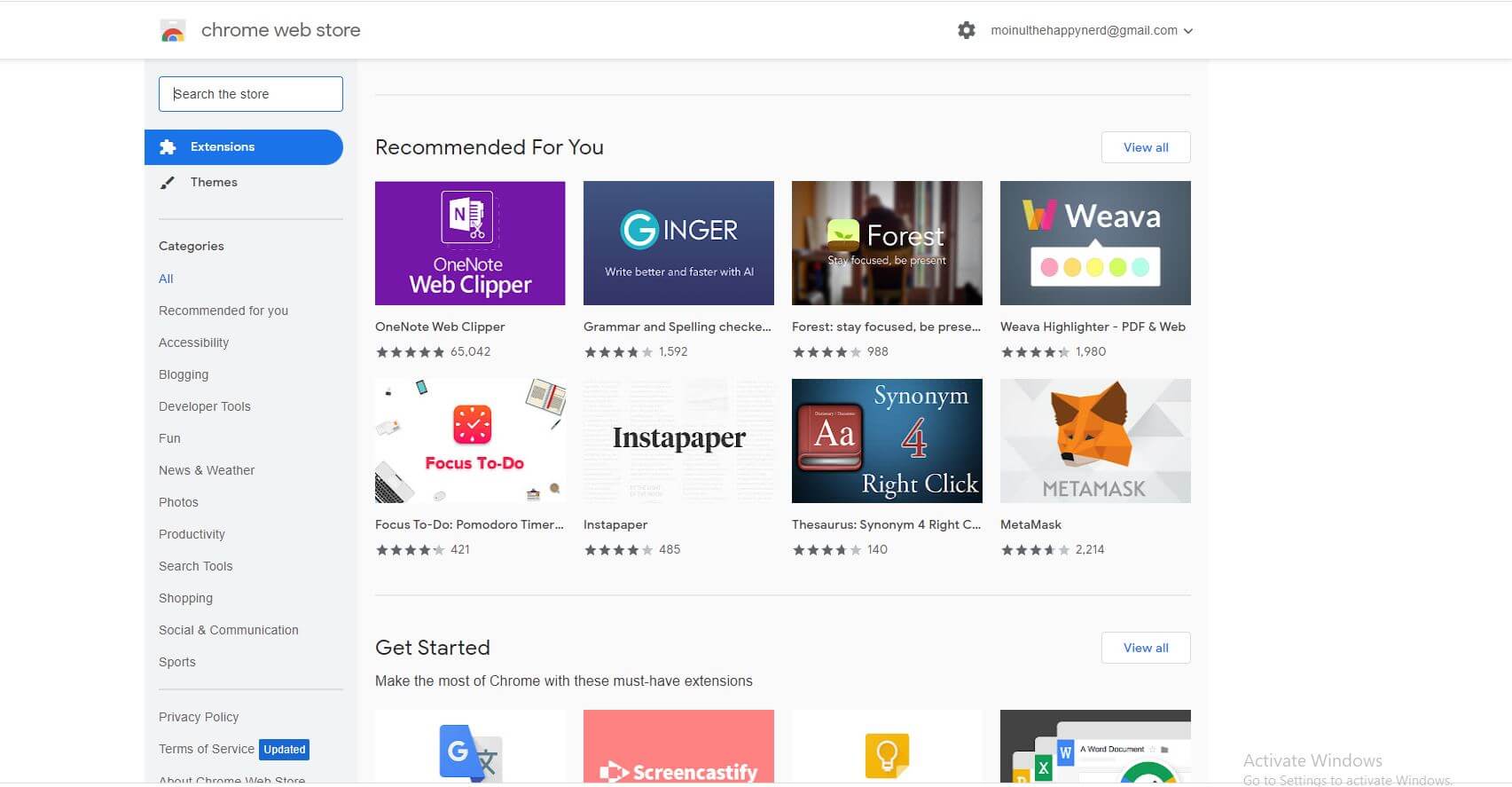Open the Privacy Policy link
Screen dimensions: 1512x787
click(x=199, y=717)
